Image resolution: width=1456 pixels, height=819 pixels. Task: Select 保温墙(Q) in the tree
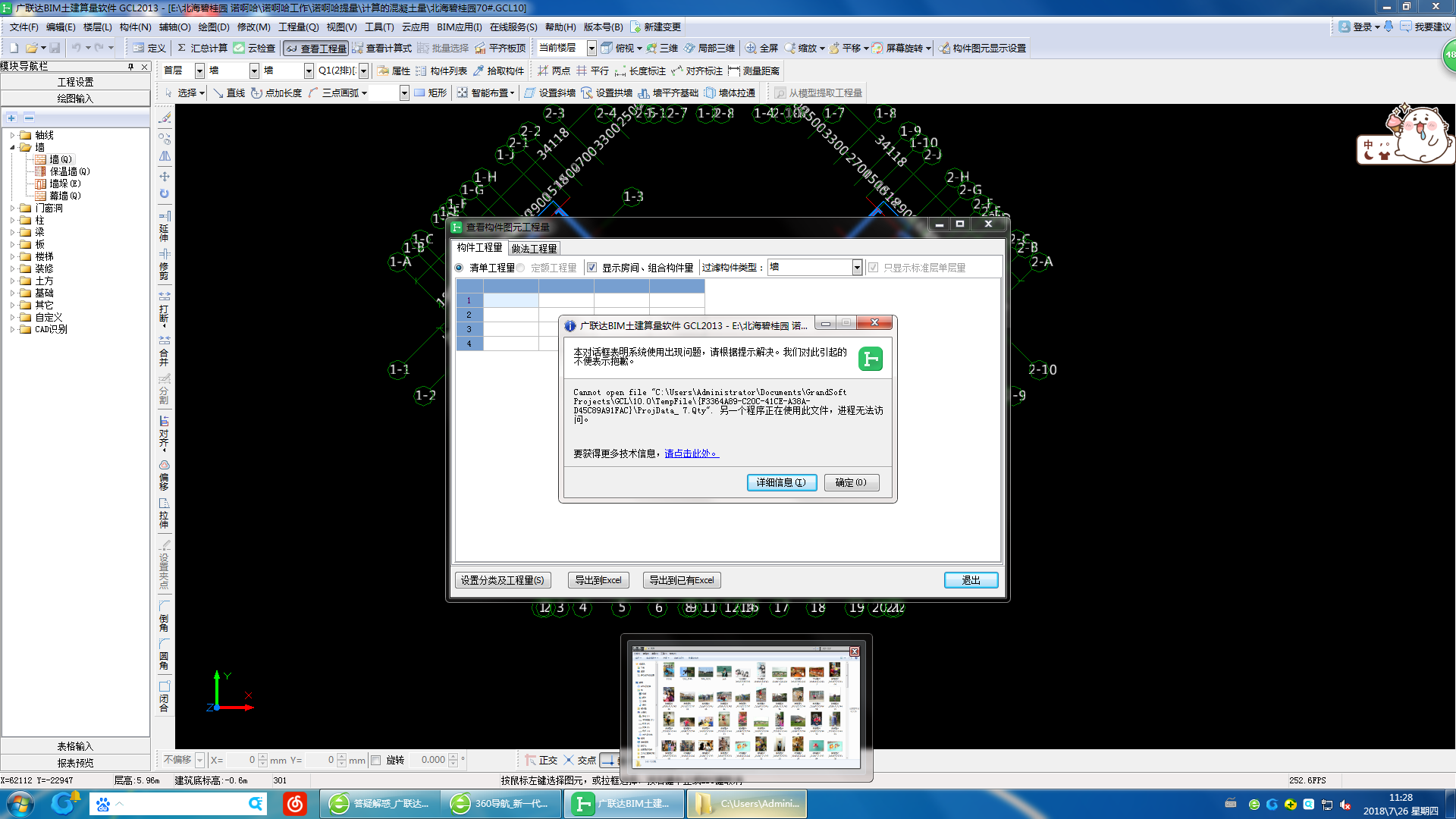click(x=69, y=171)
